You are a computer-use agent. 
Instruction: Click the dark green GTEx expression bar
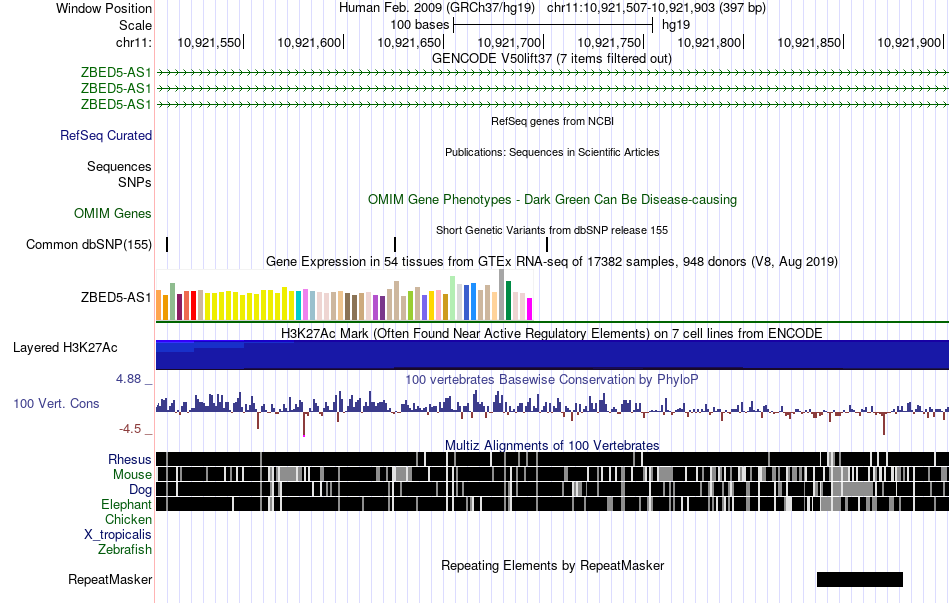pos(509,301)
